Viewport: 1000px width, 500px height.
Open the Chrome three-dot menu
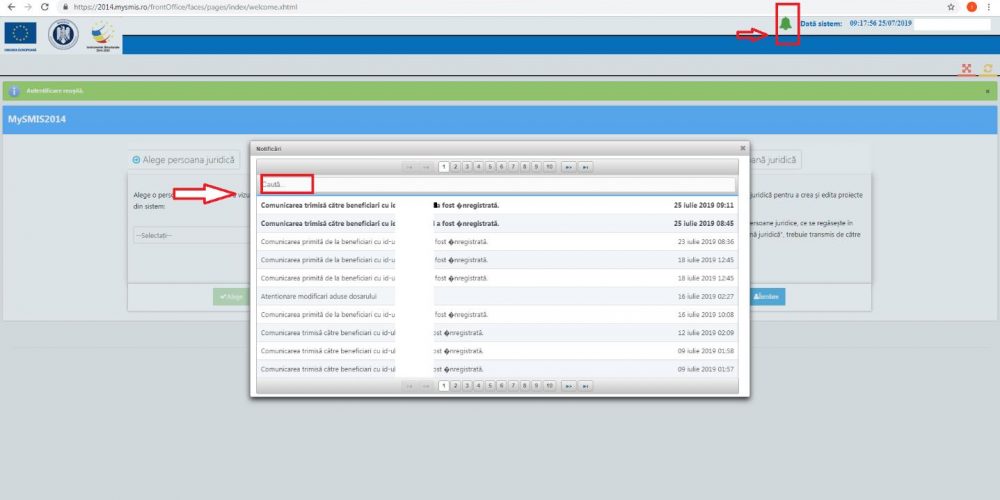[988, 6]
